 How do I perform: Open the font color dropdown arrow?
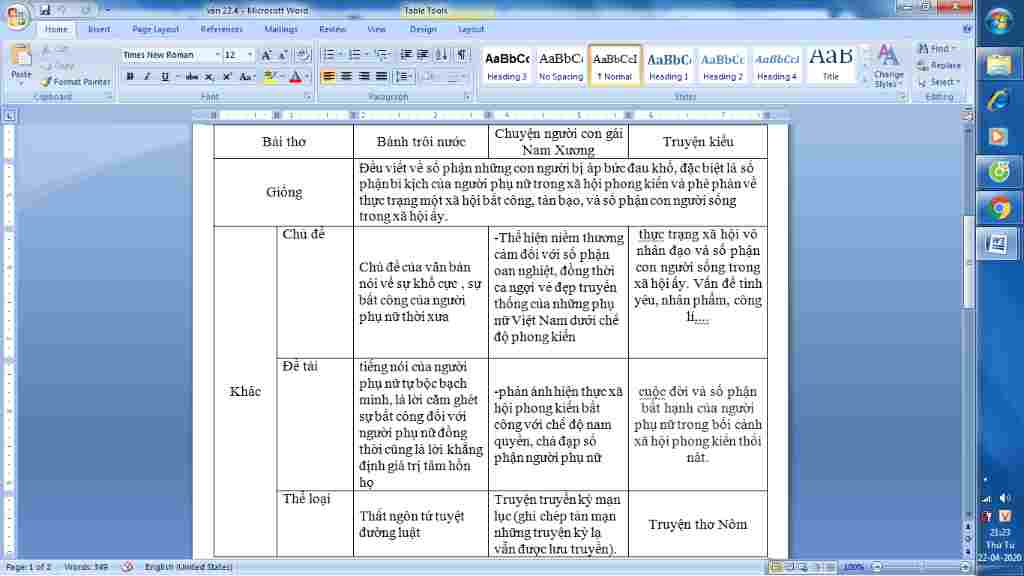pyautogui.click(x=307, y=75)
